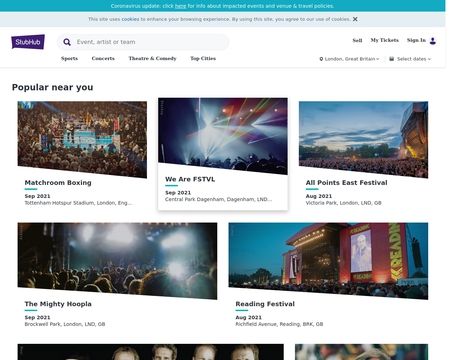Click the All Points East Festival title
This screenshot has height=360, width=450.
point(347,183)
